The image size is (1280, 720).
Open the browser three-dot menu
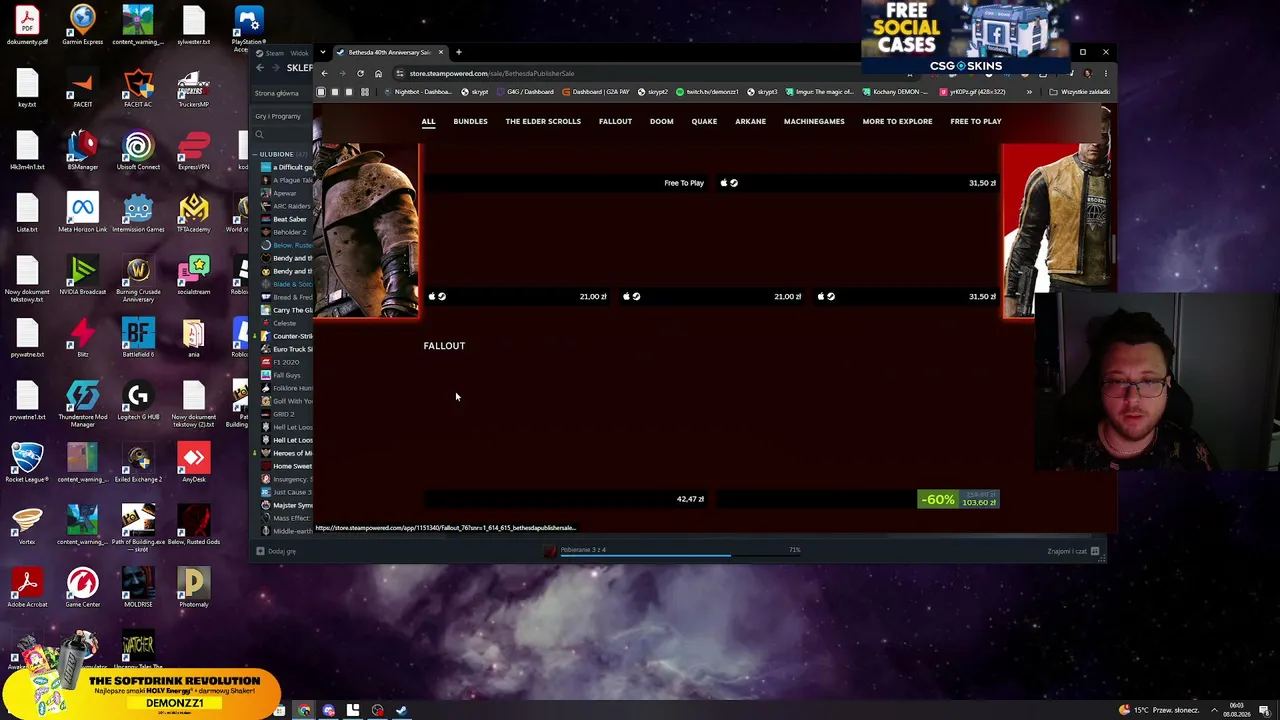tap(1105, 73)
